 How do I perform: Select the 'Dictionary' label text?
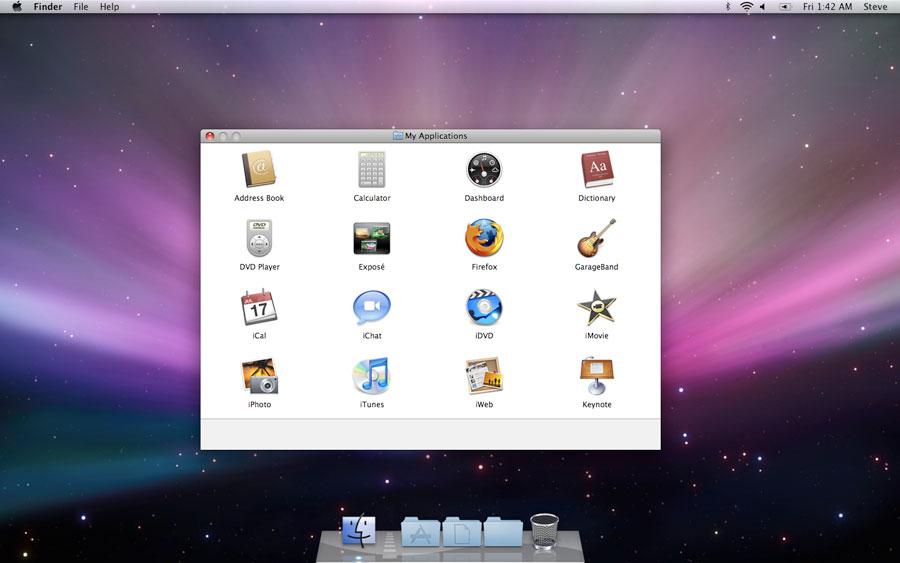click(597, 198)
